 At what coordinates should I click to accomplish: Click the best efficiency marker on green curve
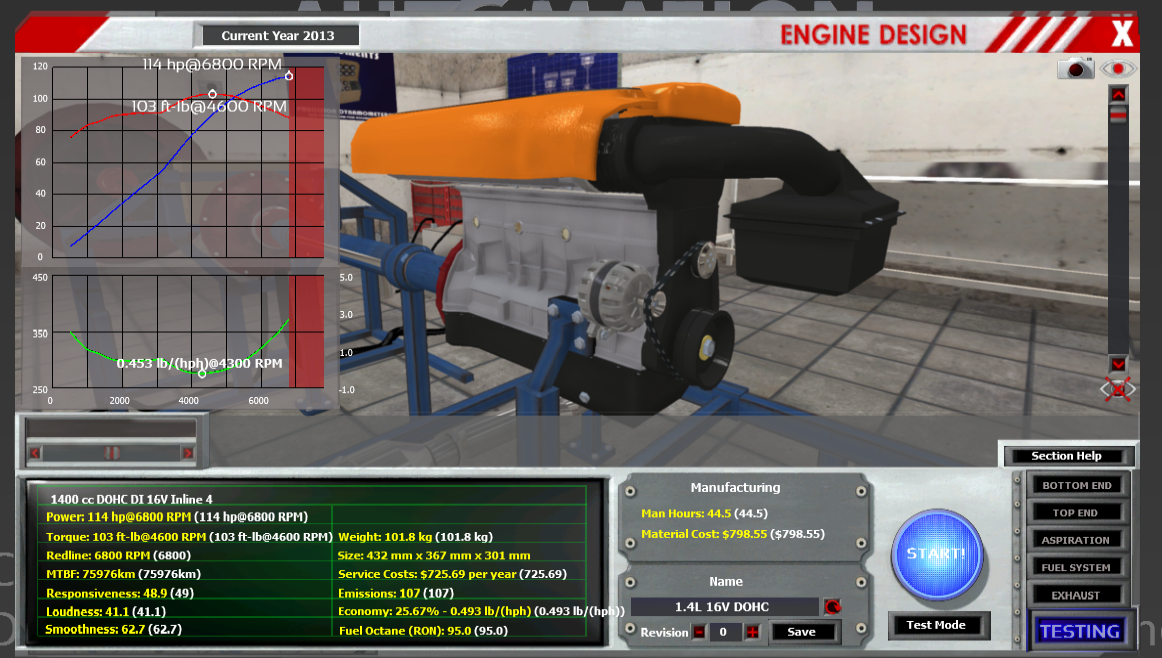pyautogui.click(x=202, y=373)
